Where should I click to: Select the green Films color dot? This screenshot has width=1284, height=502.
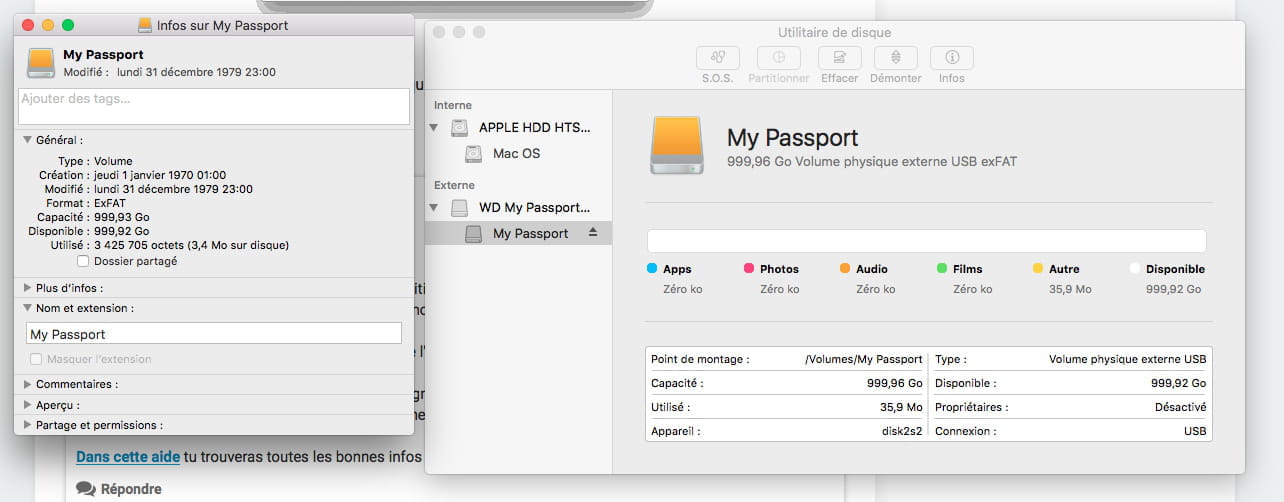point(942,269)
